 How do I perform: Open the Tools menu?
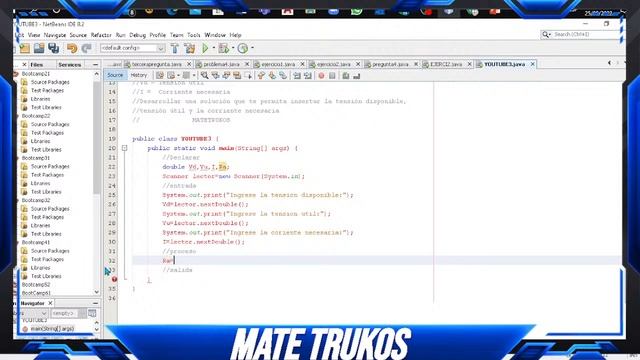[x=194, y=35]
